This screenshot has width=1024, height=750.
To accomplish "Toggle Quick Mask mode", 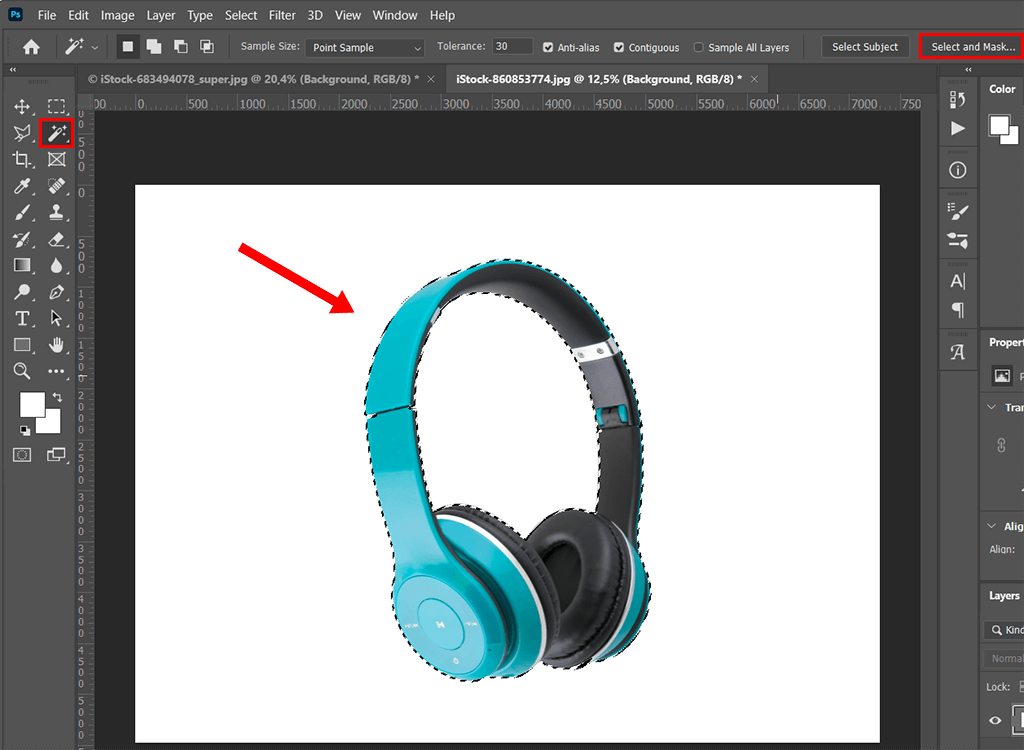I will pyautogui.click(x=22, y=455).
